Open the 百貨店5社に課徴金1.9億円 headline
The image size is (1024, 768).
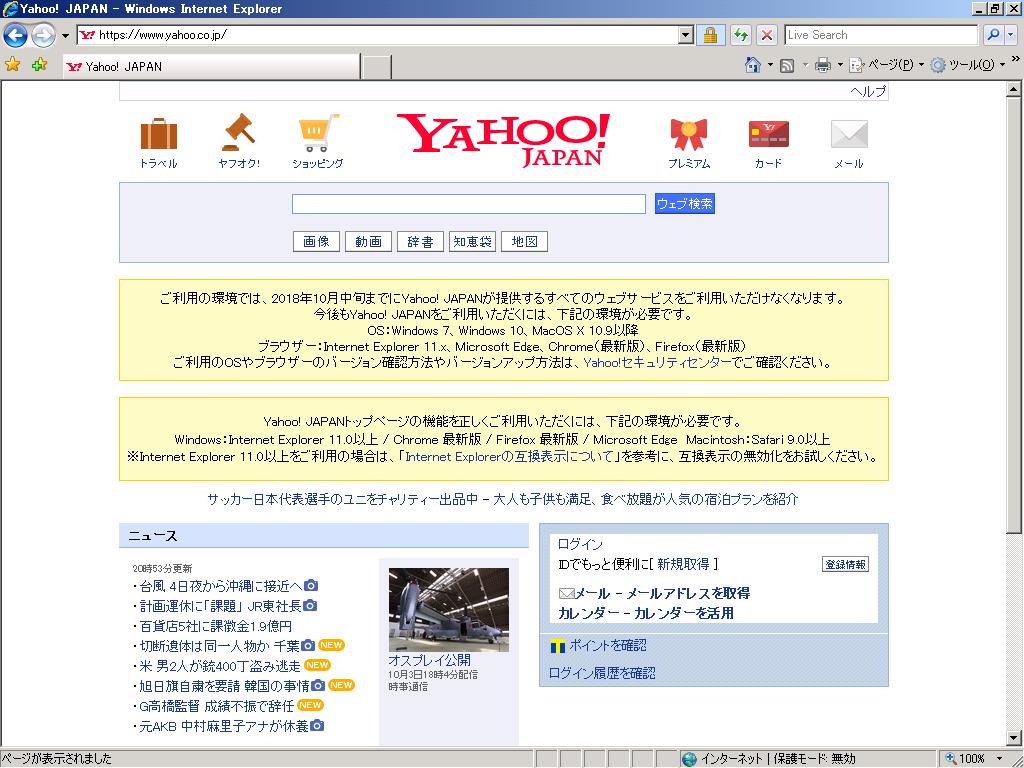pyautogui.click(x=216, y=626)
